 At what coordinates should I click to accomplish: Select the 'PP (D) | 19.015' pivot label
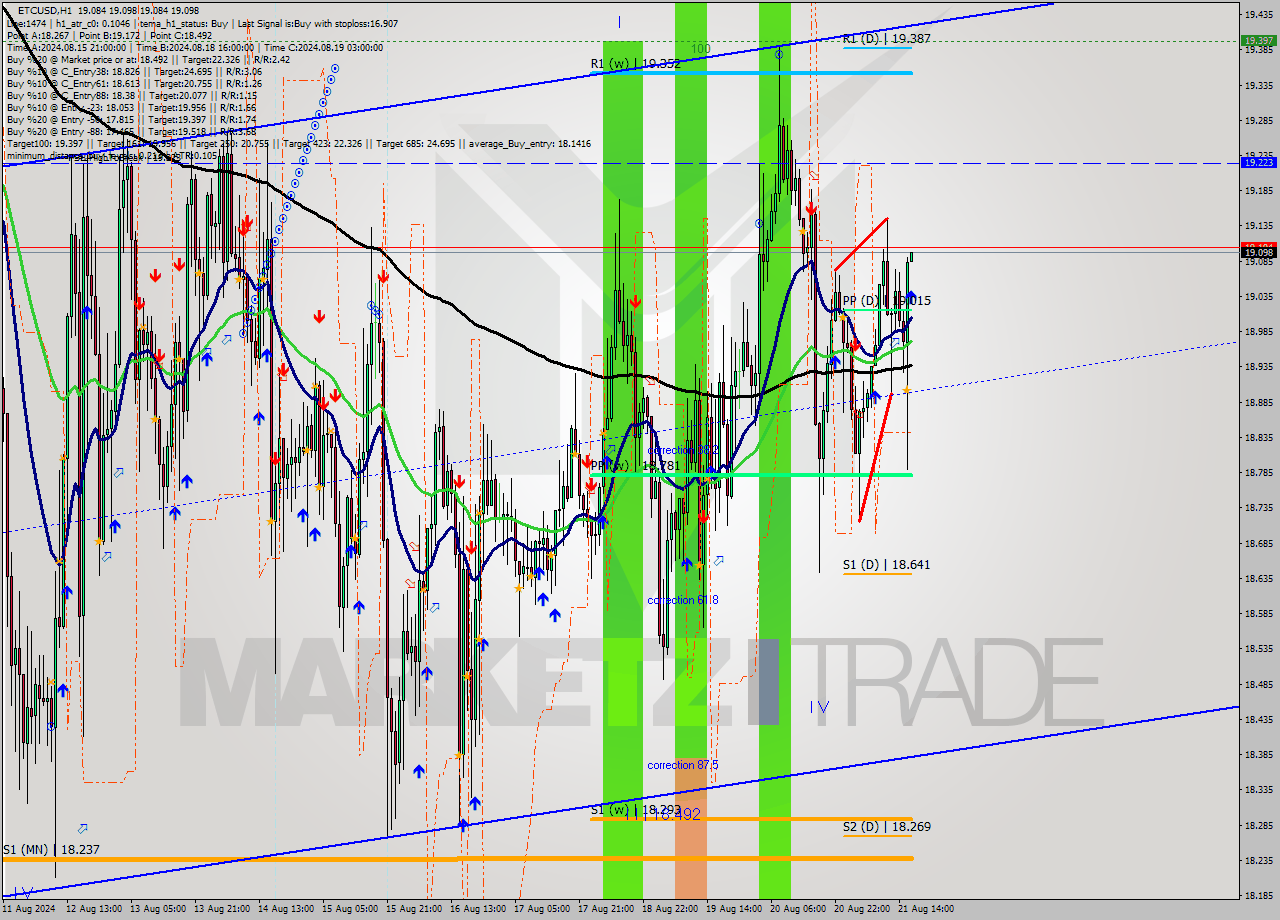coord(887,300)
